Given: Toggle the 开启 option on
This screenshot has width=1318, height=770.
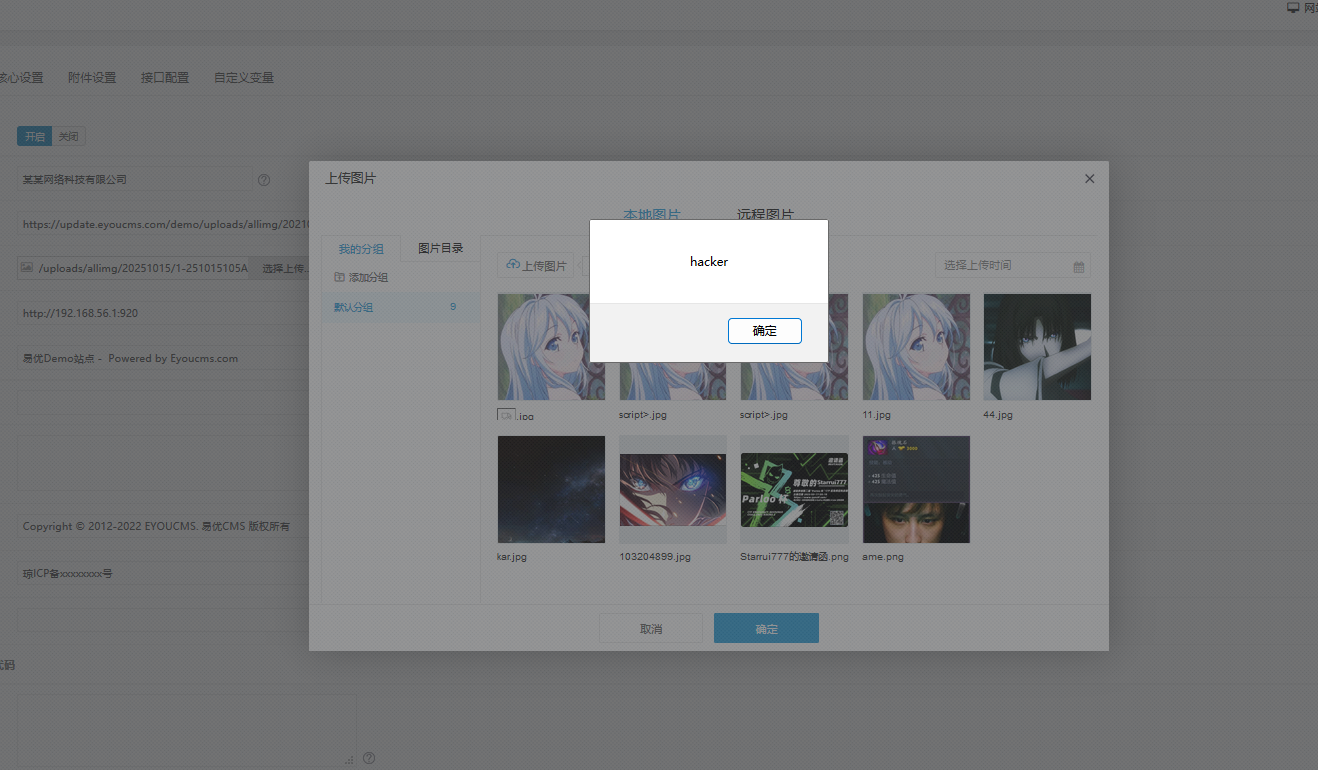Looking at the screenshot, I should coord(35,137).
